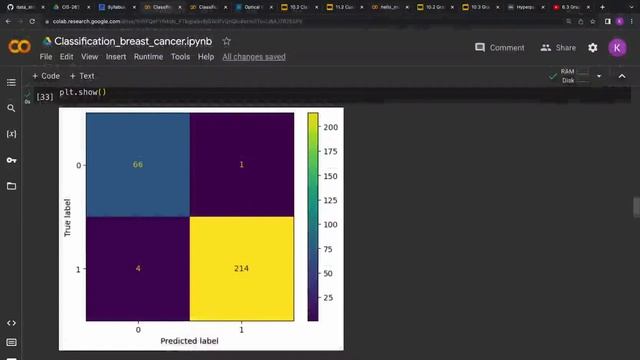Run cell number 33
Viewport: 640px width, 360px height.
point(45,97)
